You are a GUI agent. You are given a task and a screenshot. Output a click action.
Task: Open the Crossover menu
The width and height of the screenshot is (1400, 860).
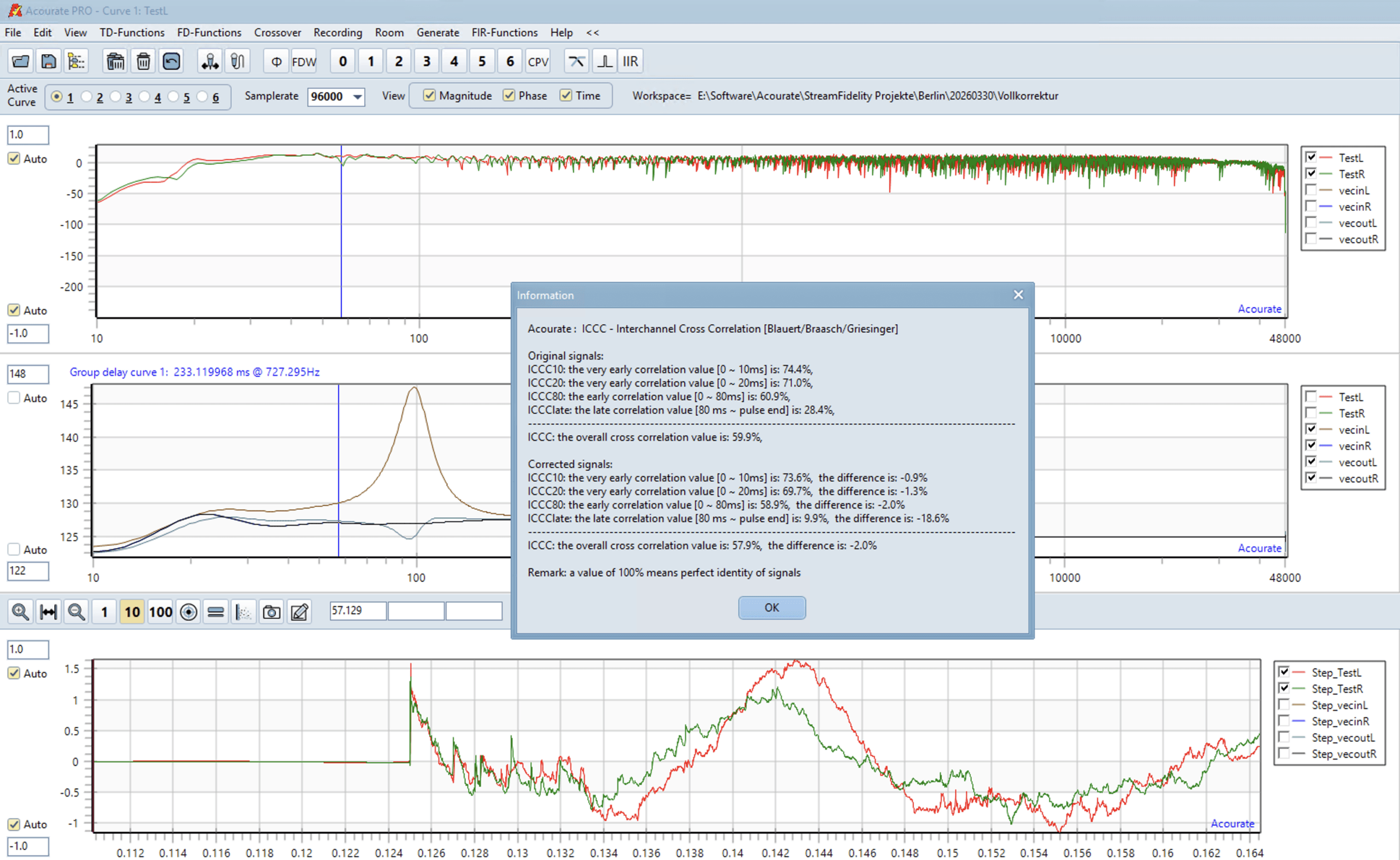coord(277,32)
